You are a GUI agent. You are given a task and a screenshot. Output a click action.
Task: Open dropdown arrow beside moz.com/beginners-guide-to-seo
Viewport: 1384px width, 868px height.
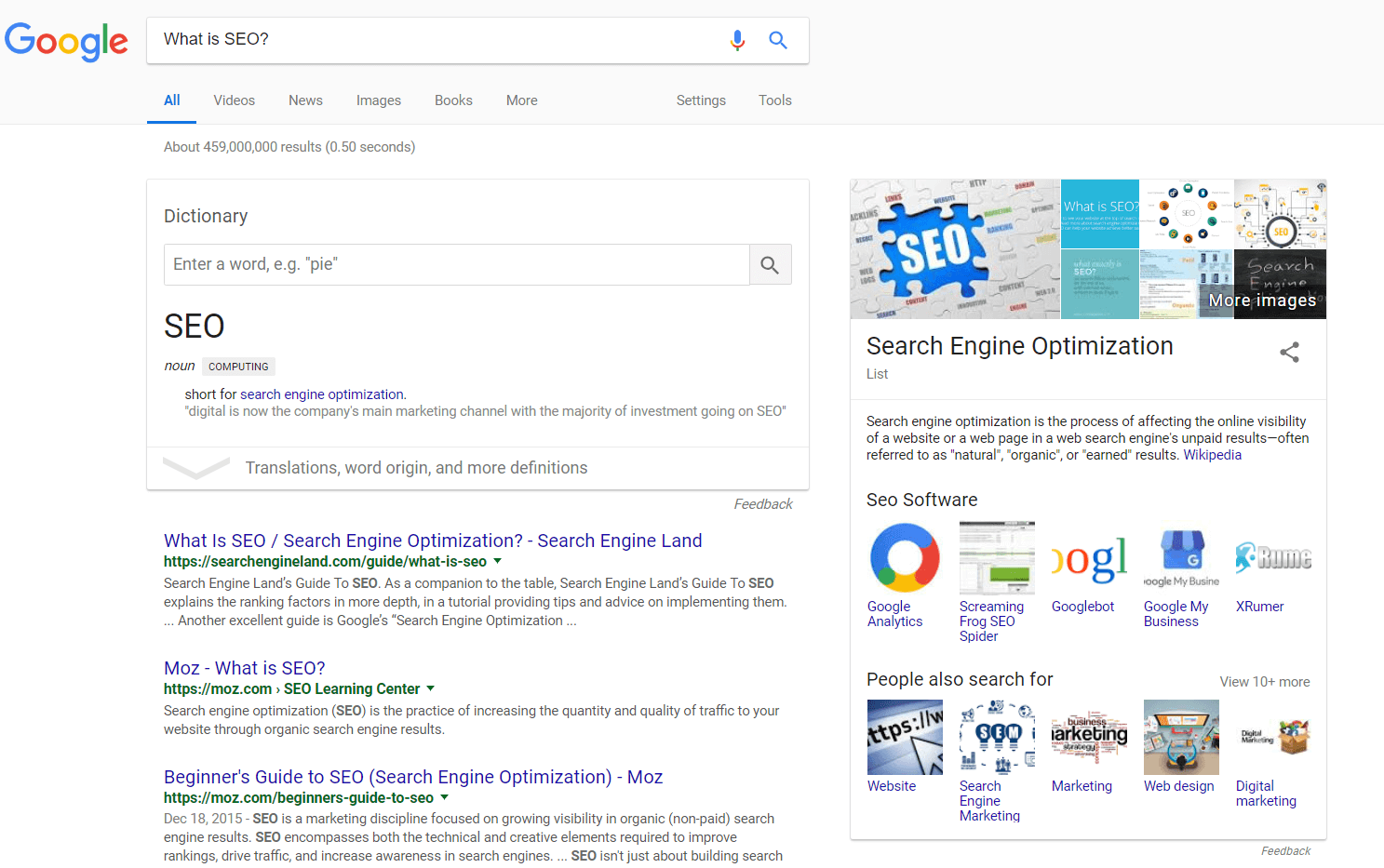[444, 797]
